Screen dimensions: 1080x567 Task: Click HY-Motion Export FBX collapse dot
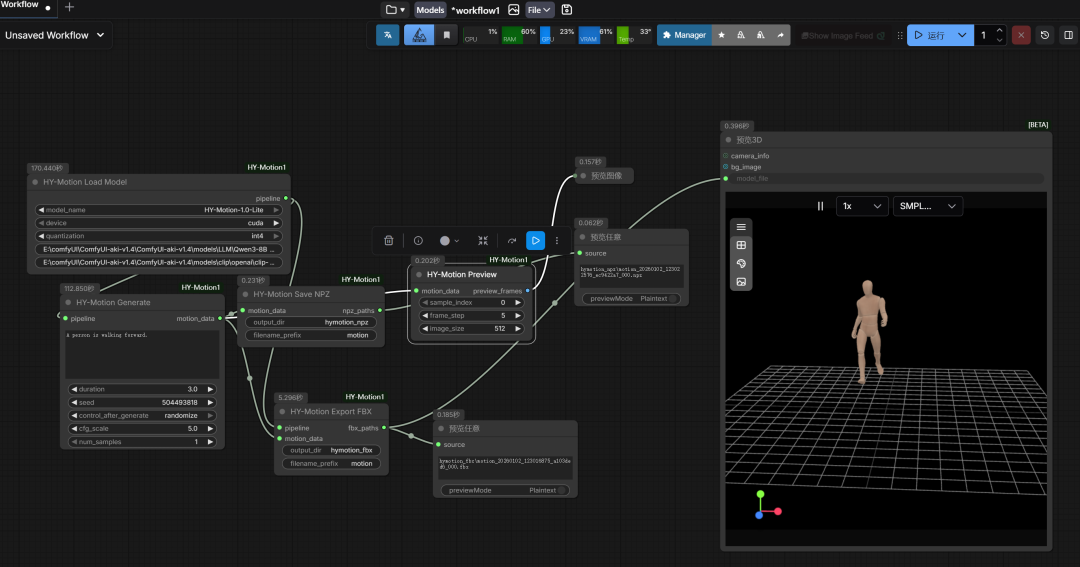282,411
